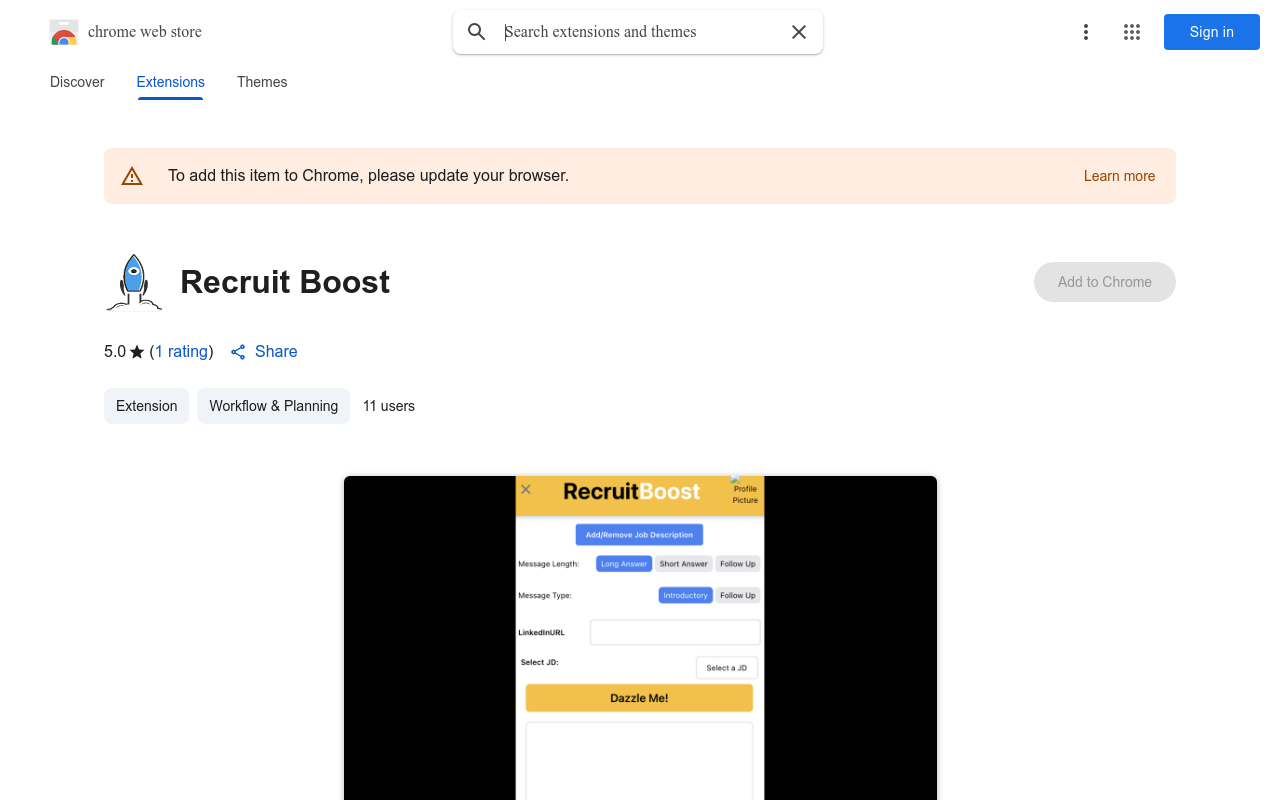The width and height of the screenshot is (1280, 800).
Task: Open the three-dot more options menu
Action: [1085, 32]
